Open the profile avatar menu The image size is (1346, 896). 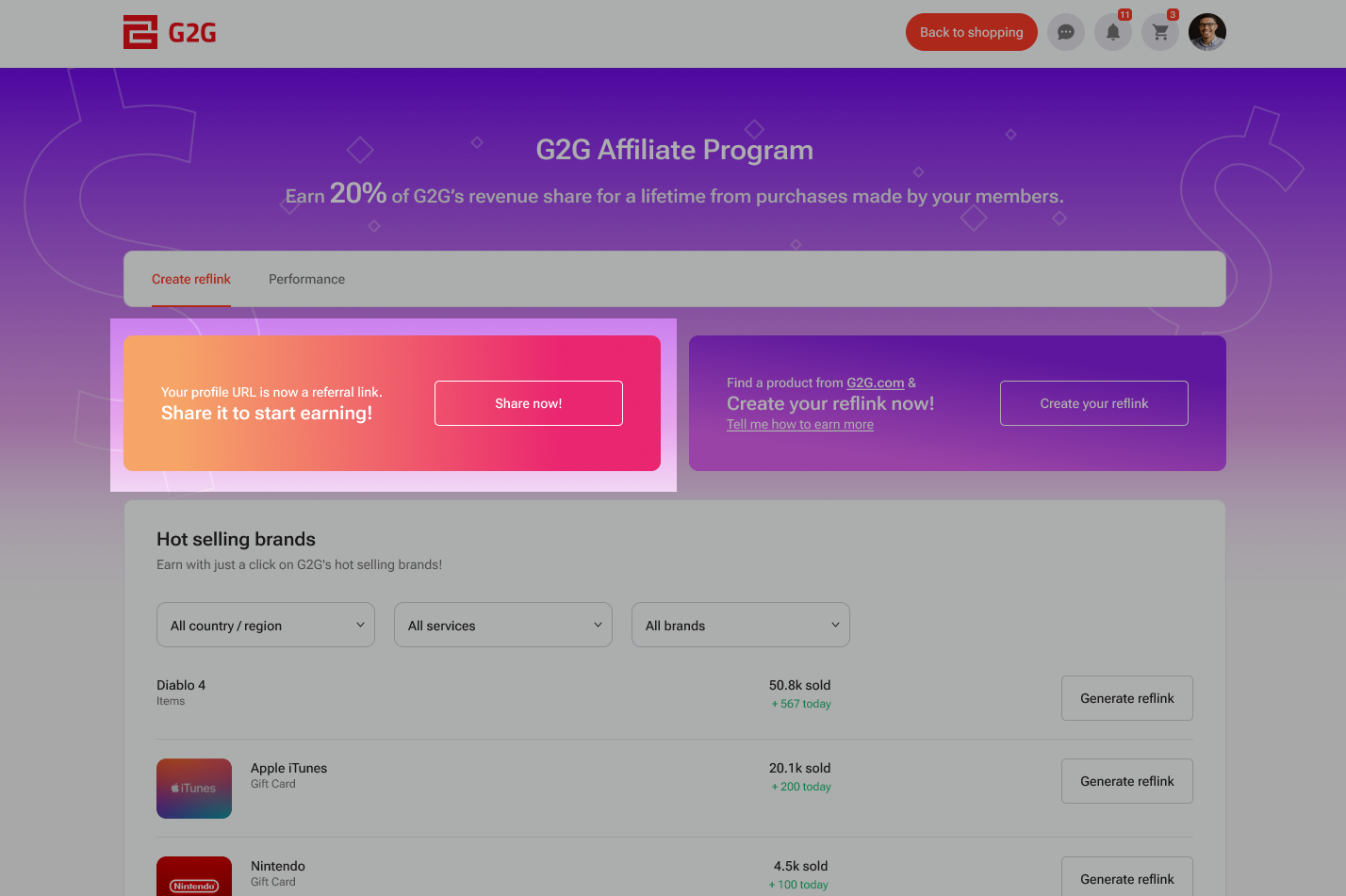[1206, 31]
